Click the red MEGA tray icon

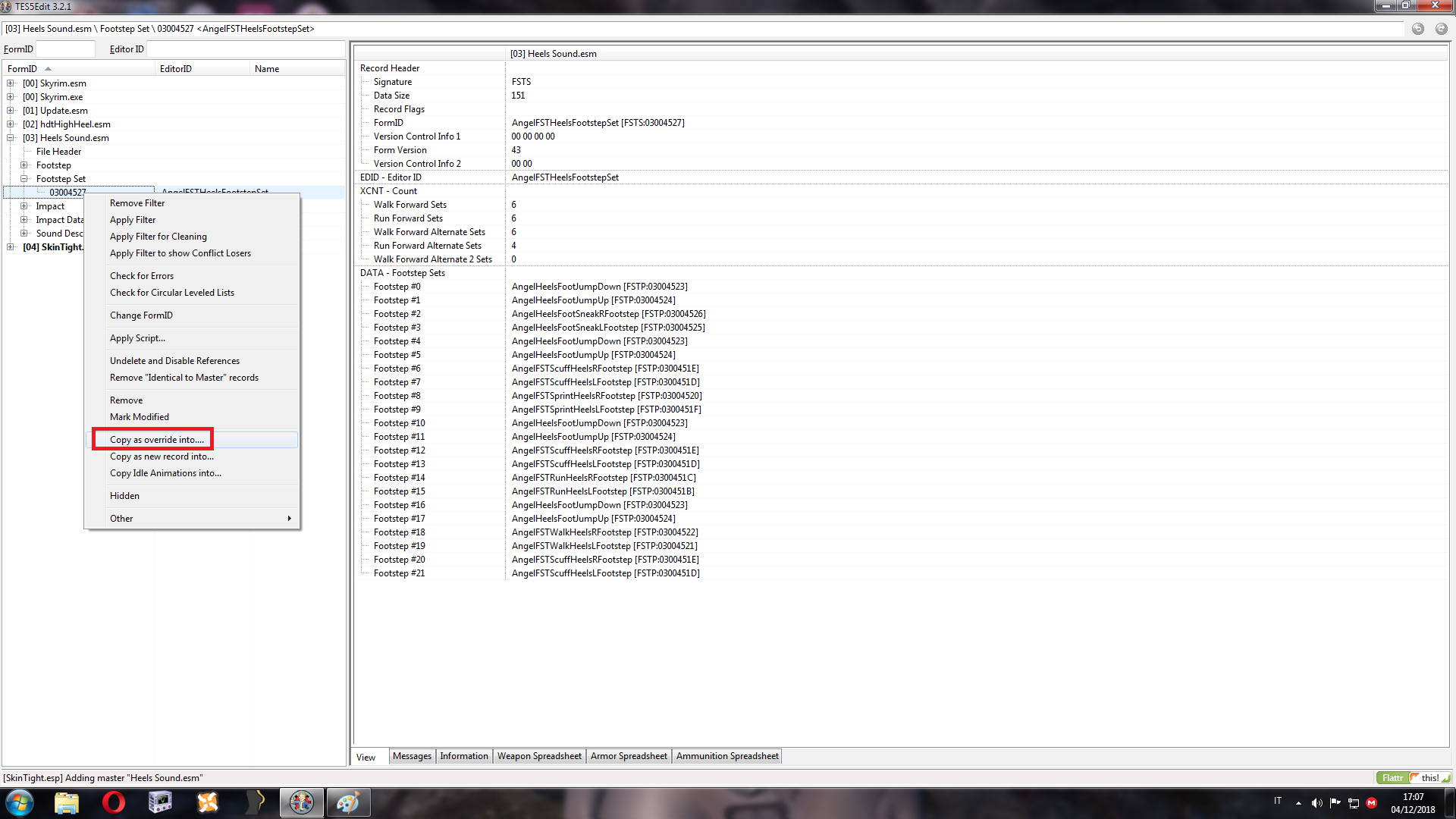tap(1371, 803)
